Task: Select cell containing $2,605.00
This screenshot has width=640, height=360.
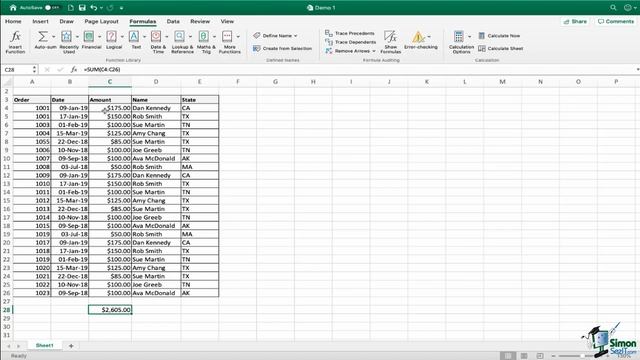Action: (x=110, y=310)
